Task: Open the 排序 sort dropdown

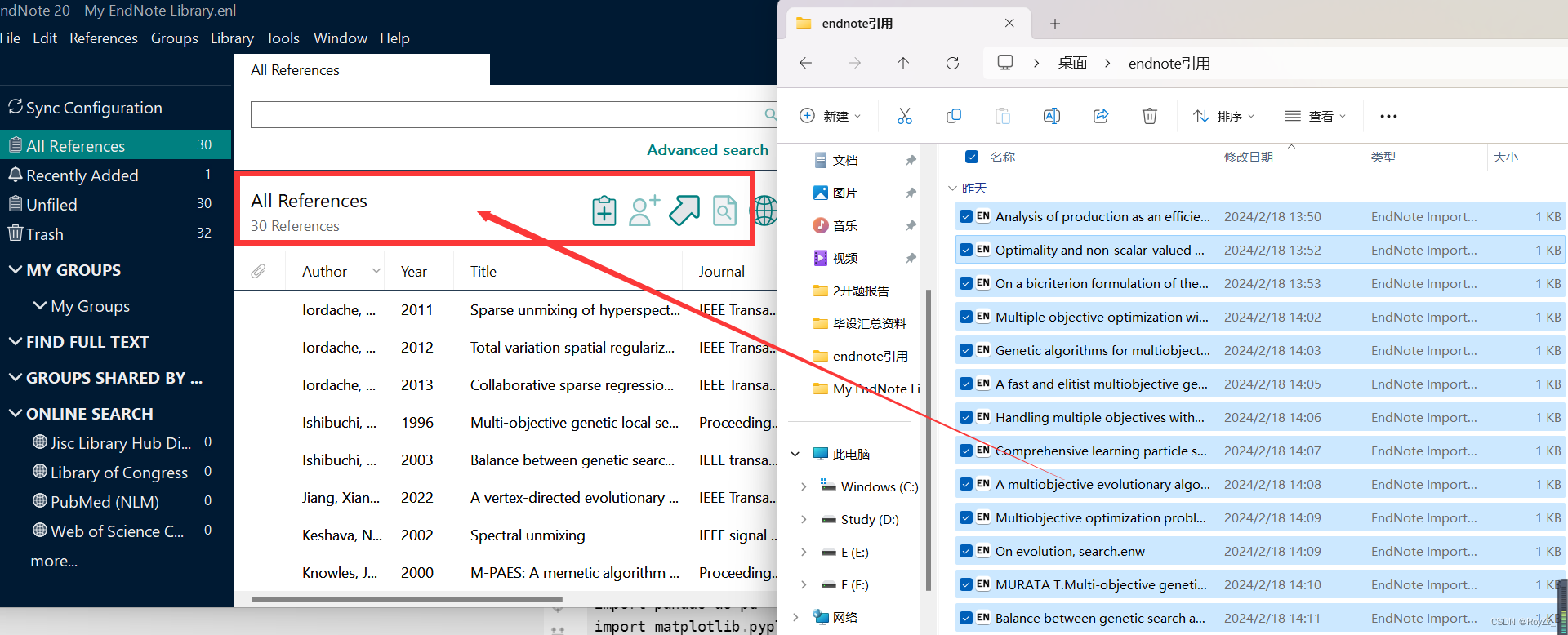Action: 1223,116
